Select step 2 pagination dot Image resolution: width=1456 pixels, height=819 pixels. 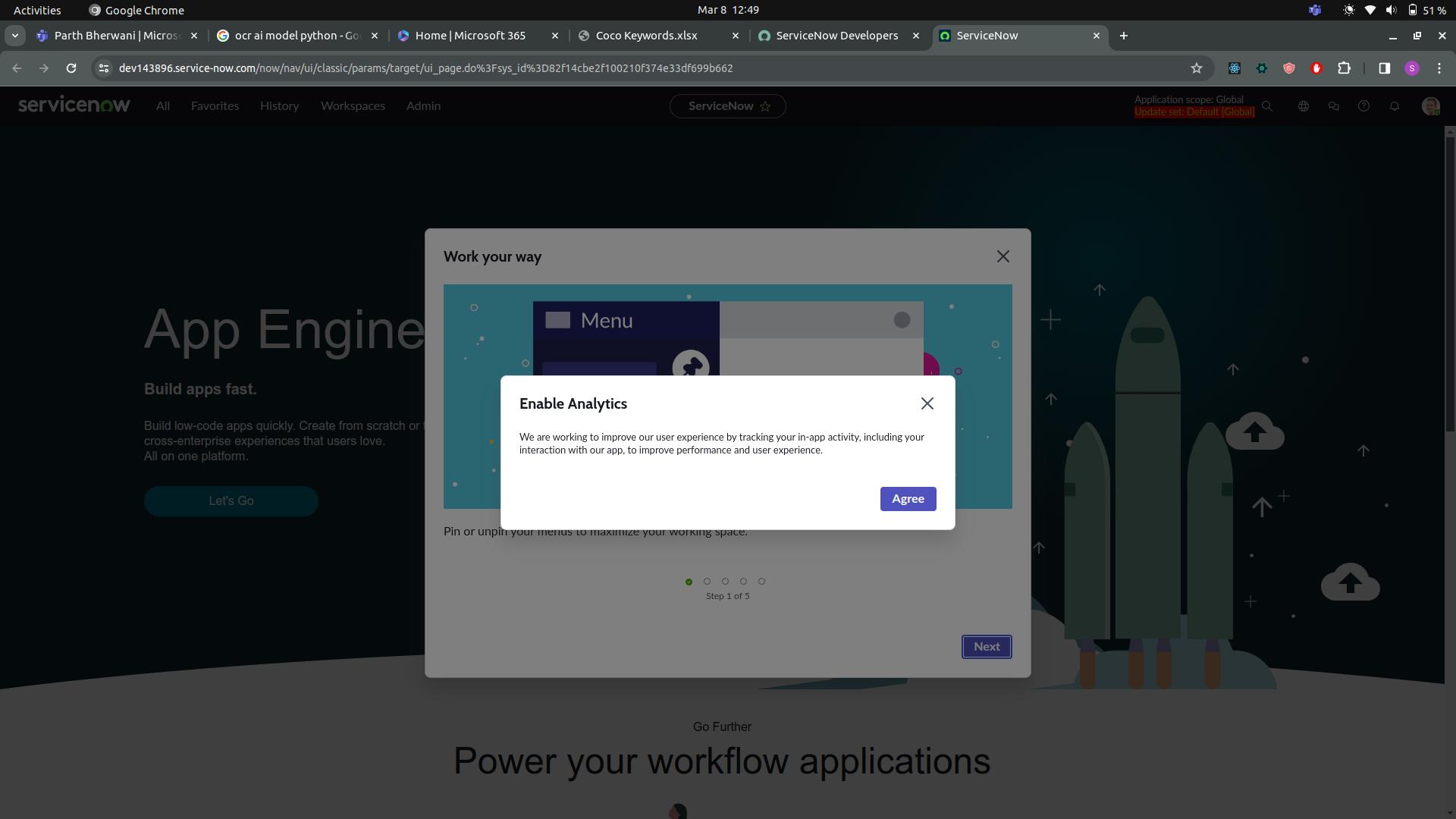[x=707, y=582]
